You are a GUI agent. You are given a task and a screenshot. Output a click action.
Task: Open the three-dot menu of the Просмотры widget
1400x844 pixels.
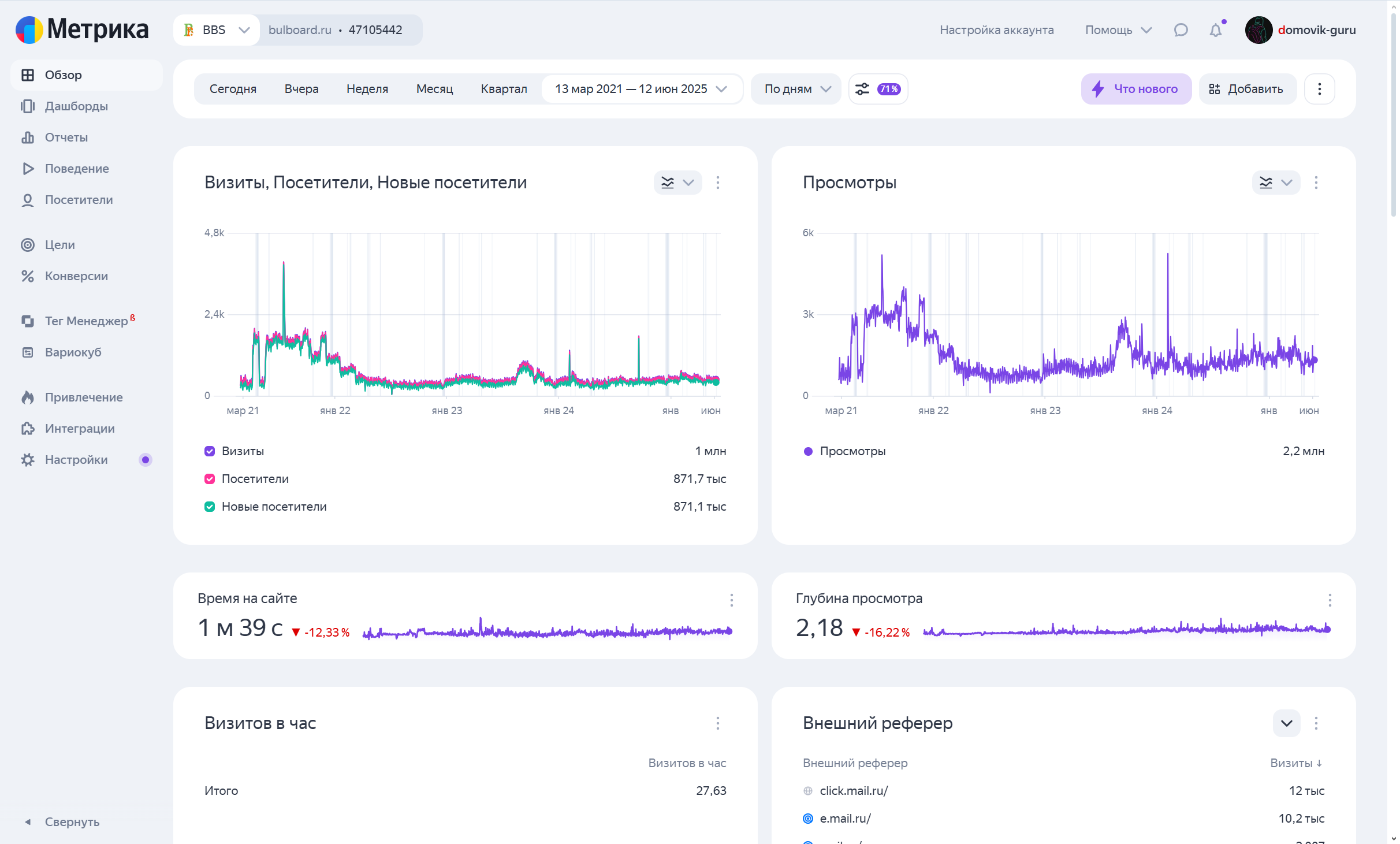click(x=1316, y=183)
